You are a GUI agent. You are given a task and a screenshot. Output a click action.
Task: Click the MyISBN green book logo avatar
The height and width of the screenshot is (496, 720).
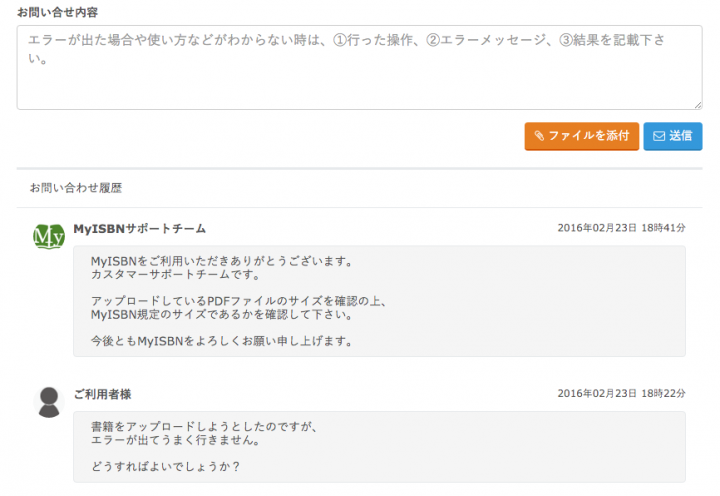pyautogui.click(x=49, y=235)
